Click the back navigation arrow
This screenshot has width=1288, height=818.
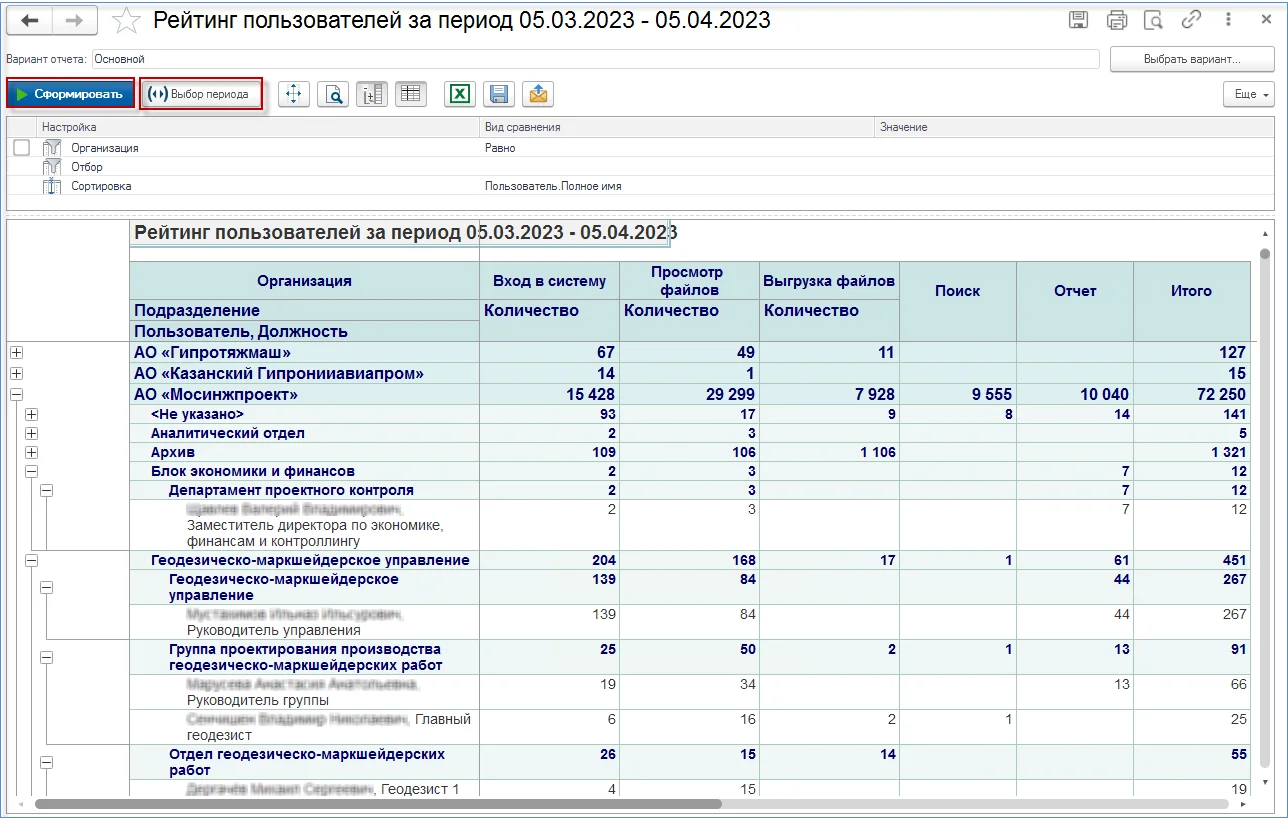click(30, 20)
